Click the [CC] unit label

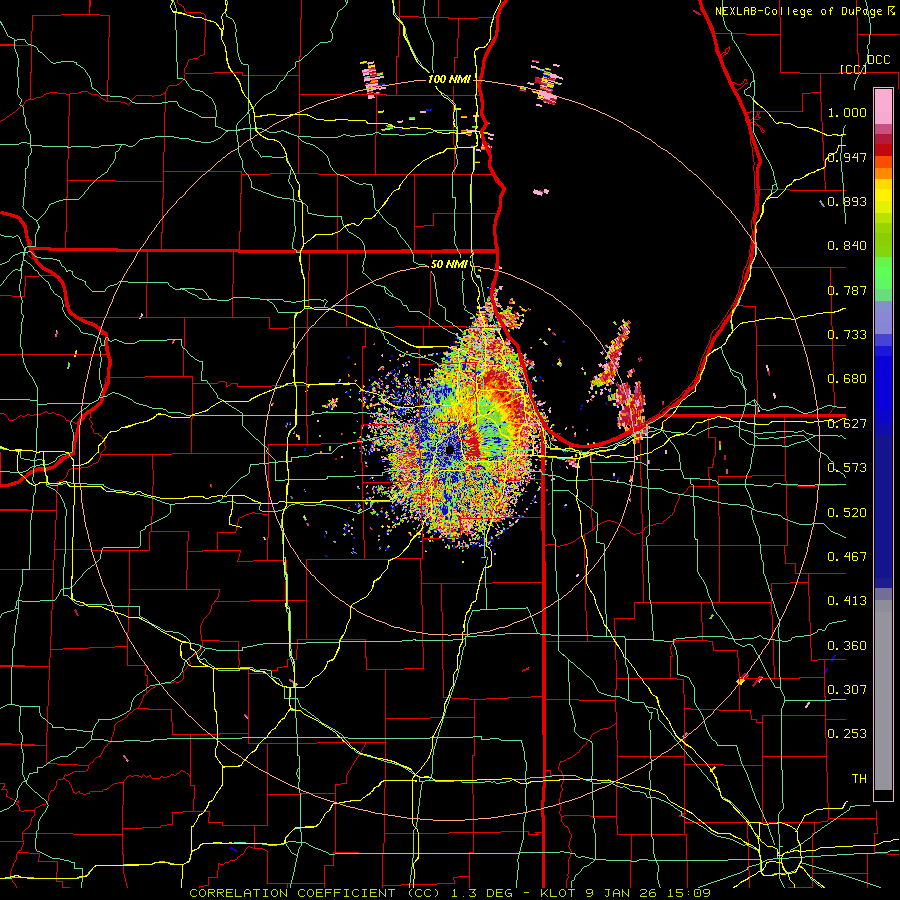[x=853, y=69]
